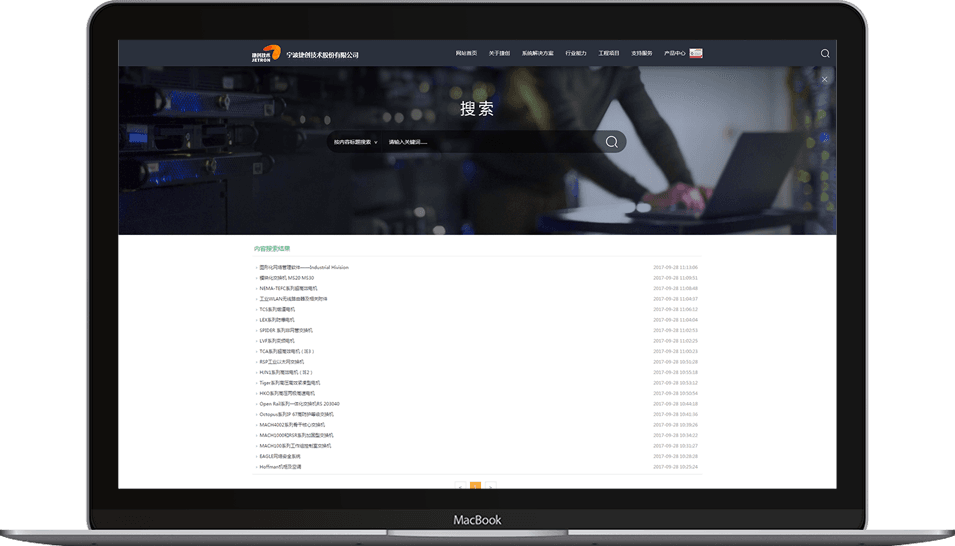This screenshot has width=955, height=546.
Task: Open the EAGLE网络安全系统 result
Action: coord(280,456)
